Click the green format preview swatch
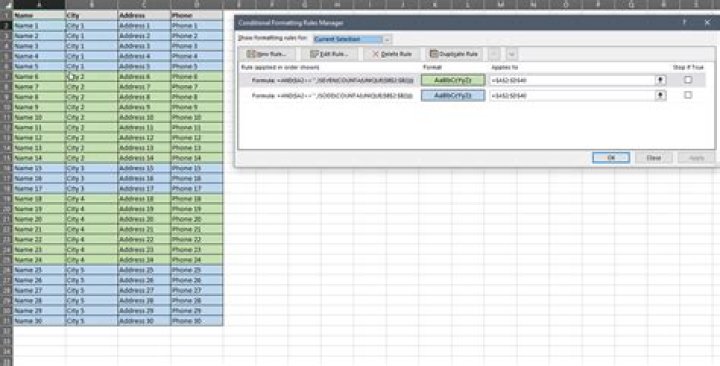Image resolution: width=720 pixels, height=366 pixels. coord(453,80)
